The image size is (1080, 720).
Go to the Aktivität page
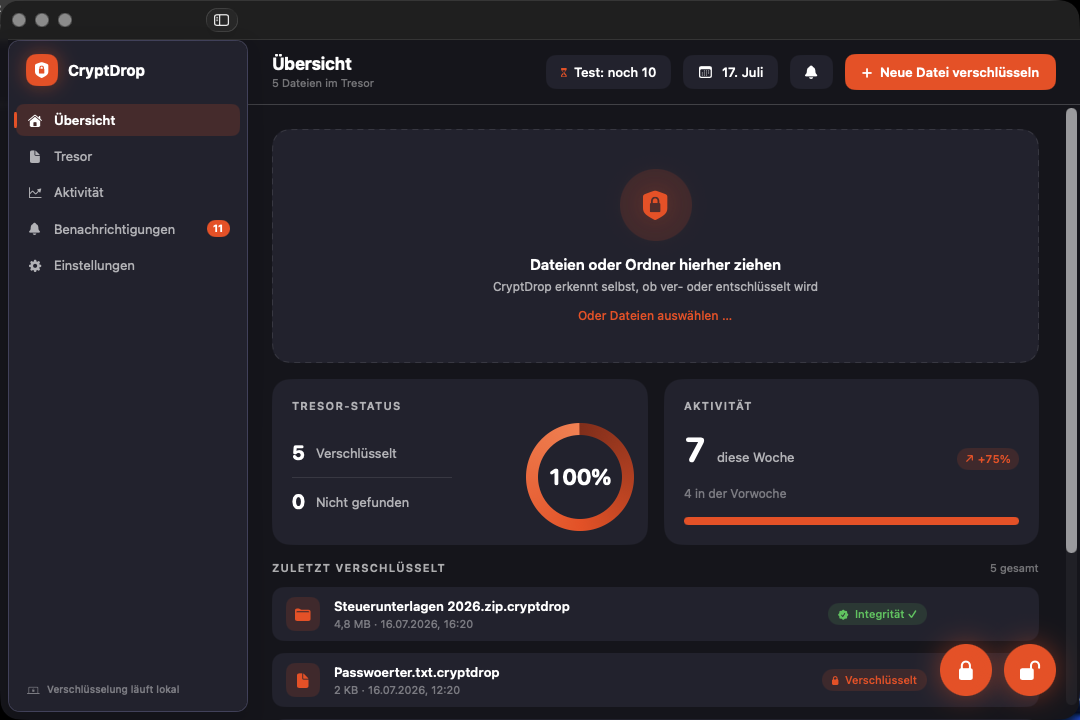click(x=127, y=192)
